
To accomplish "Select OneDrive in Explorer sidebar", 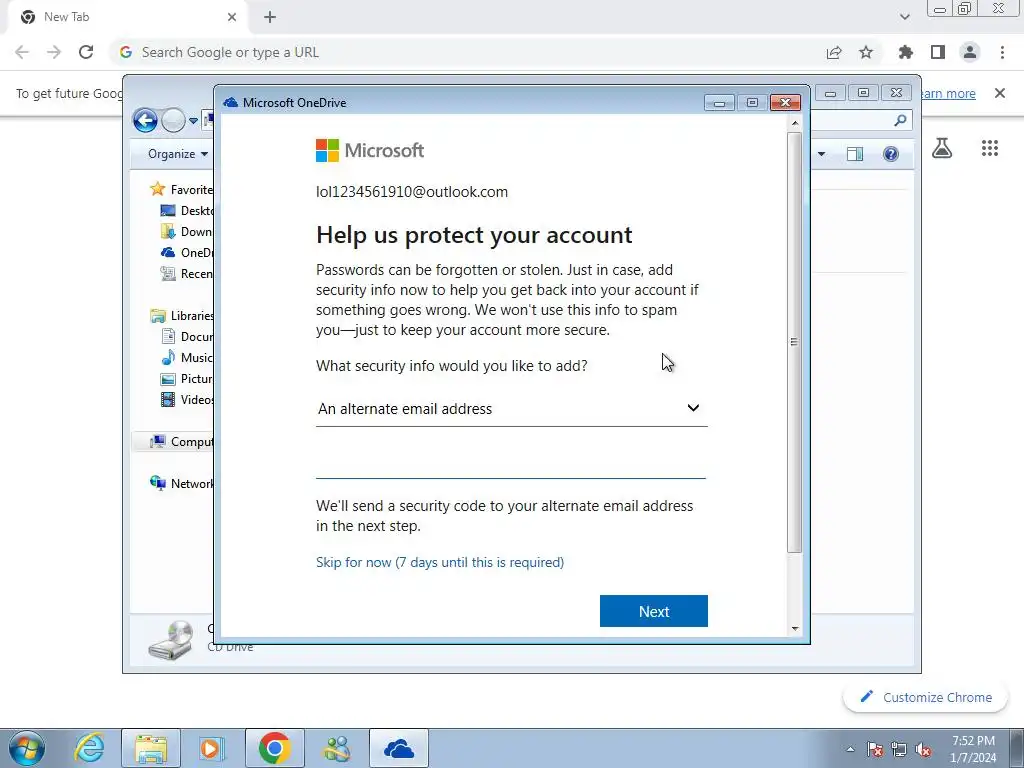I will [187, 252].
